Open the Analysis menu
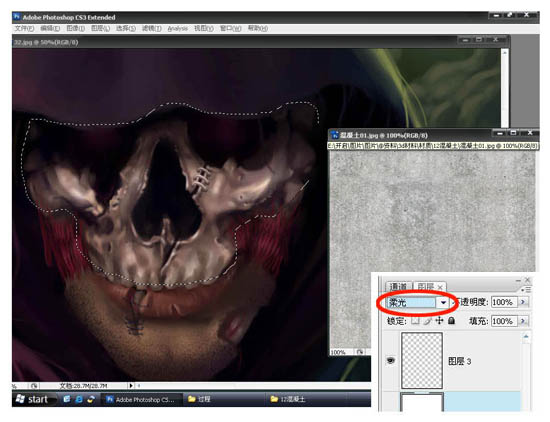This screenshot has width=550, height=422. click(x=177, y=28)
